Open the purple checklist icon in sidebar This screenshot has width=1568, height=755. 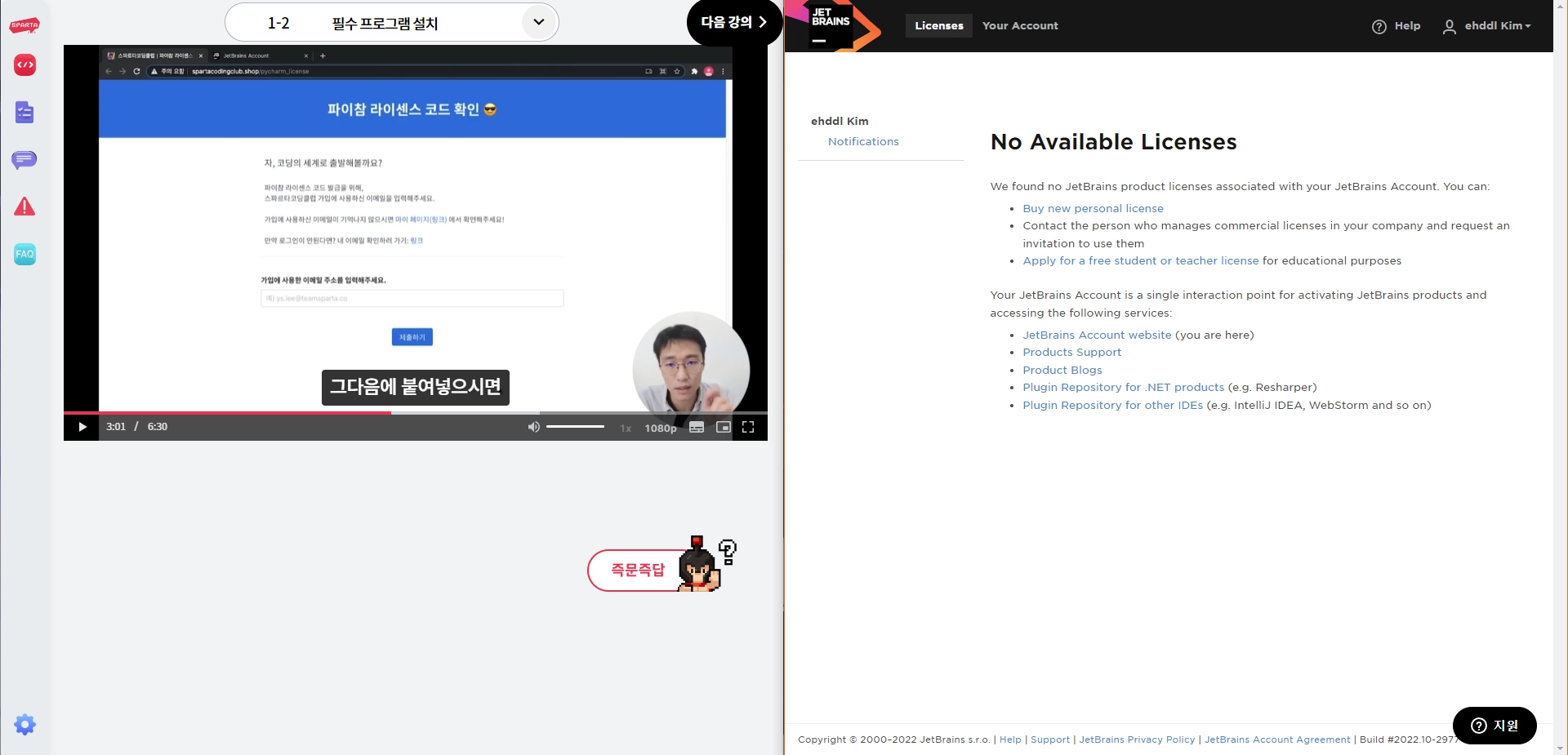pos(24,112)
